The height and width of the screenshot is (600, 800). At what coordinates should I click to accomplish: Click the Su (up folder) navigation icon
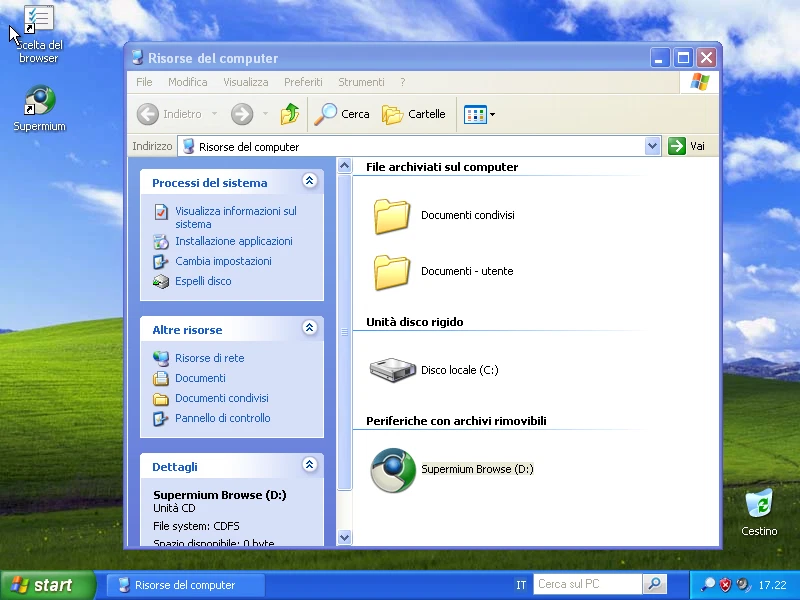[x=288, y=114]
